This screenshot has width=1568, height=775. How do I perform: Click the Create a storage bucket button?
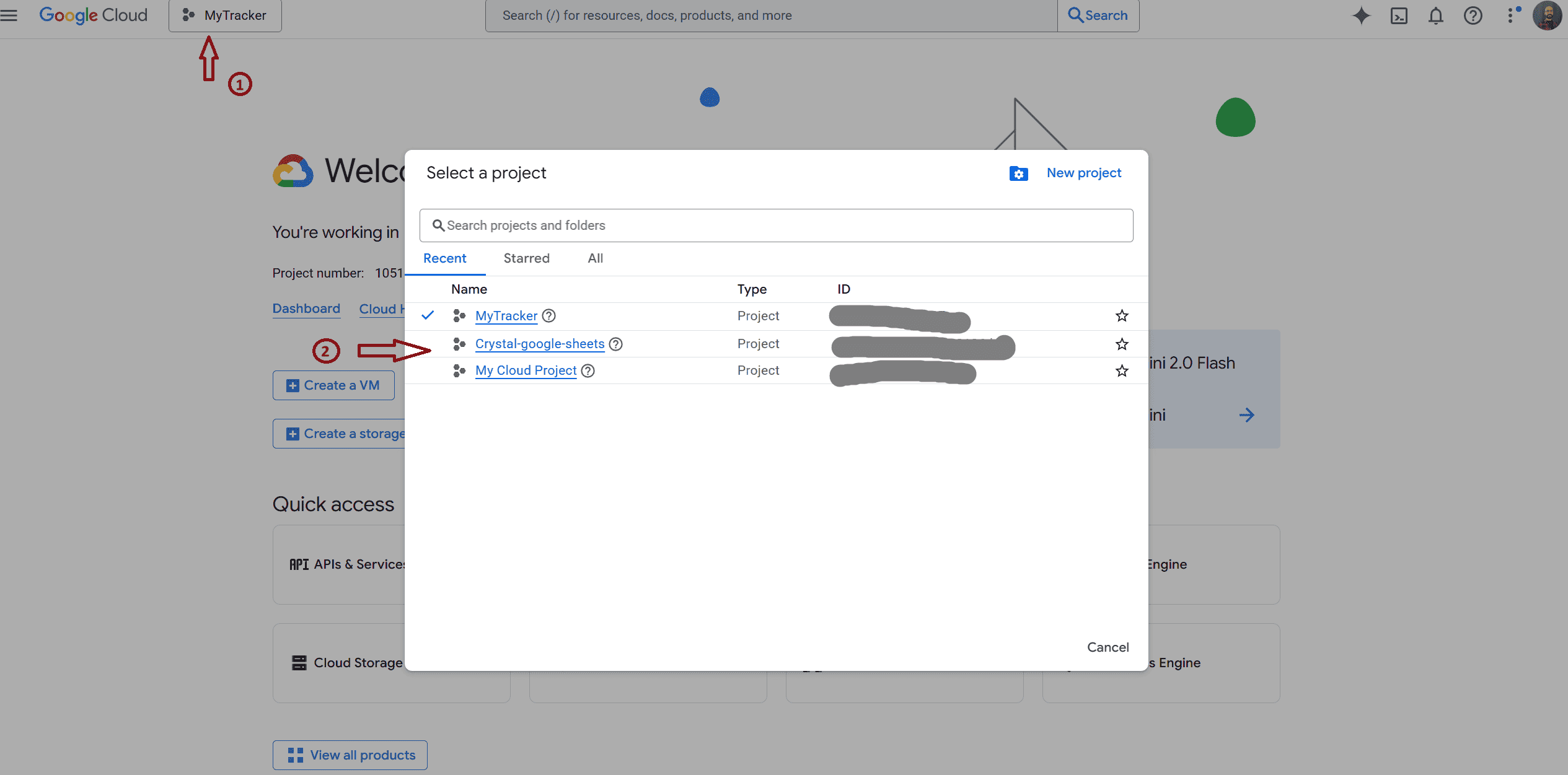point(339,434)
